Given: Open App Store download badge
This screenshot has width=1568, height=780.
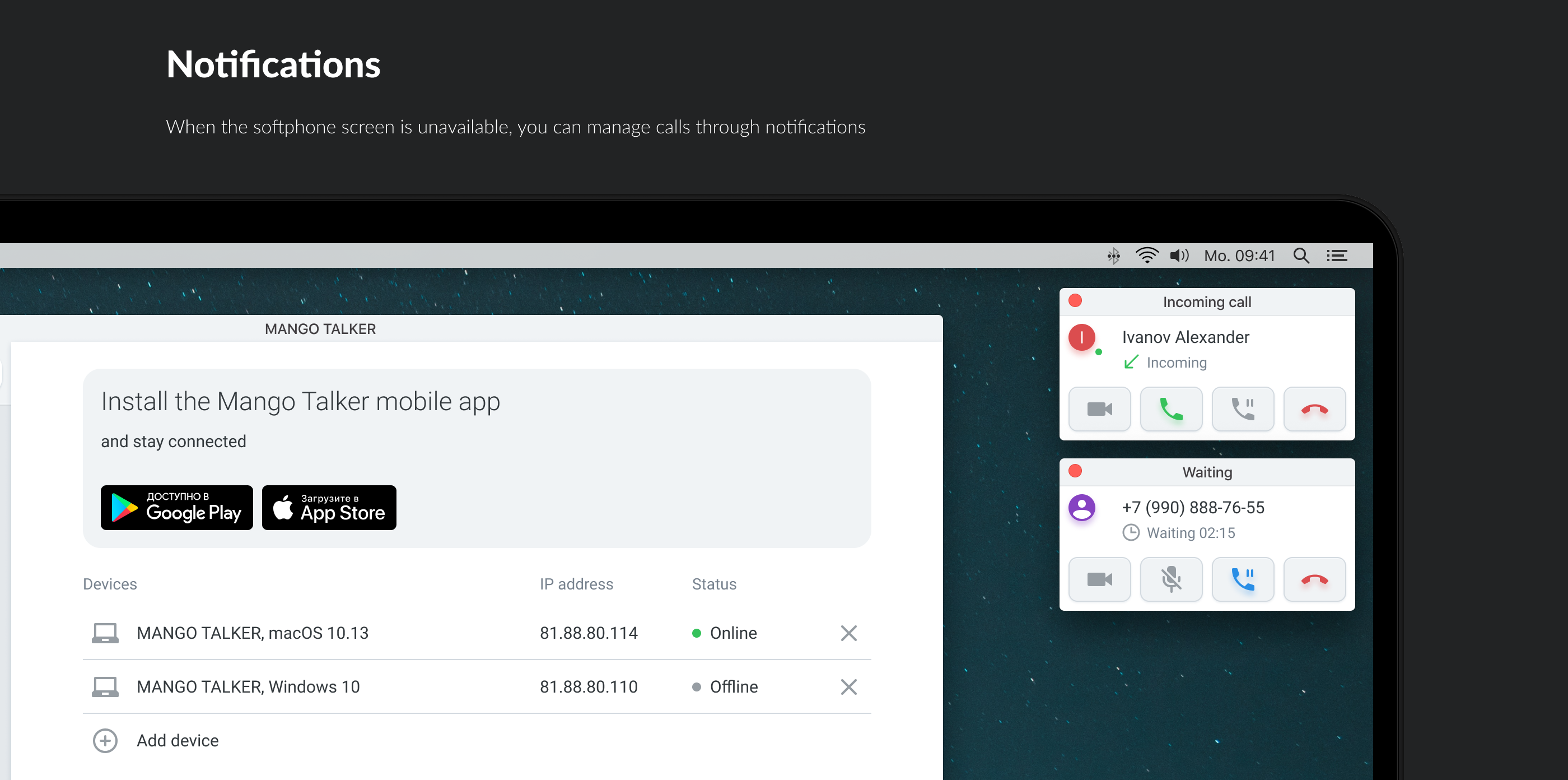Looking at the screenshot, I should coord(329,508).
